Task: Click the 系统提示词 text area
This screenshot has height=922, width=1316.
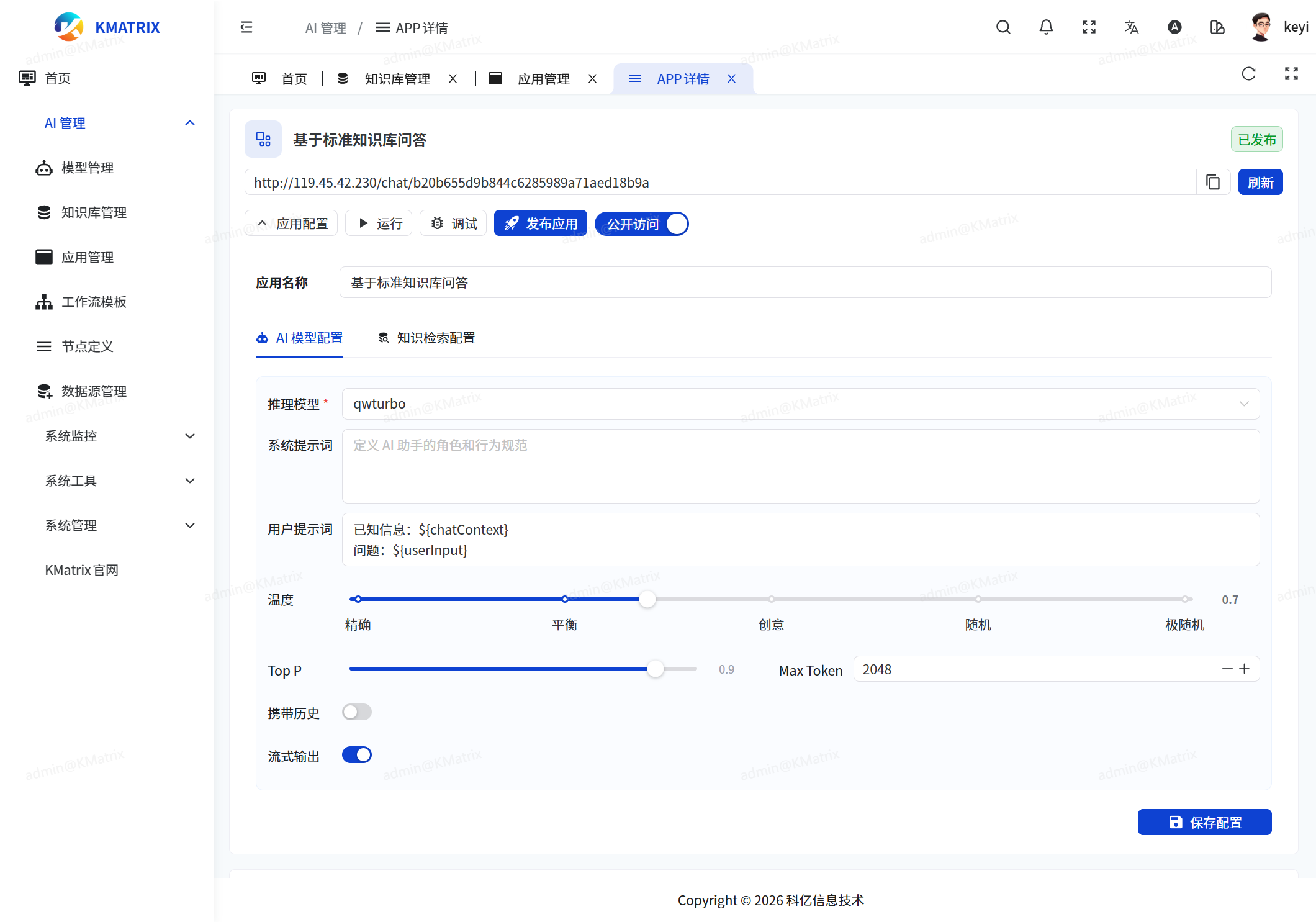Action: (x=800, y=466)
